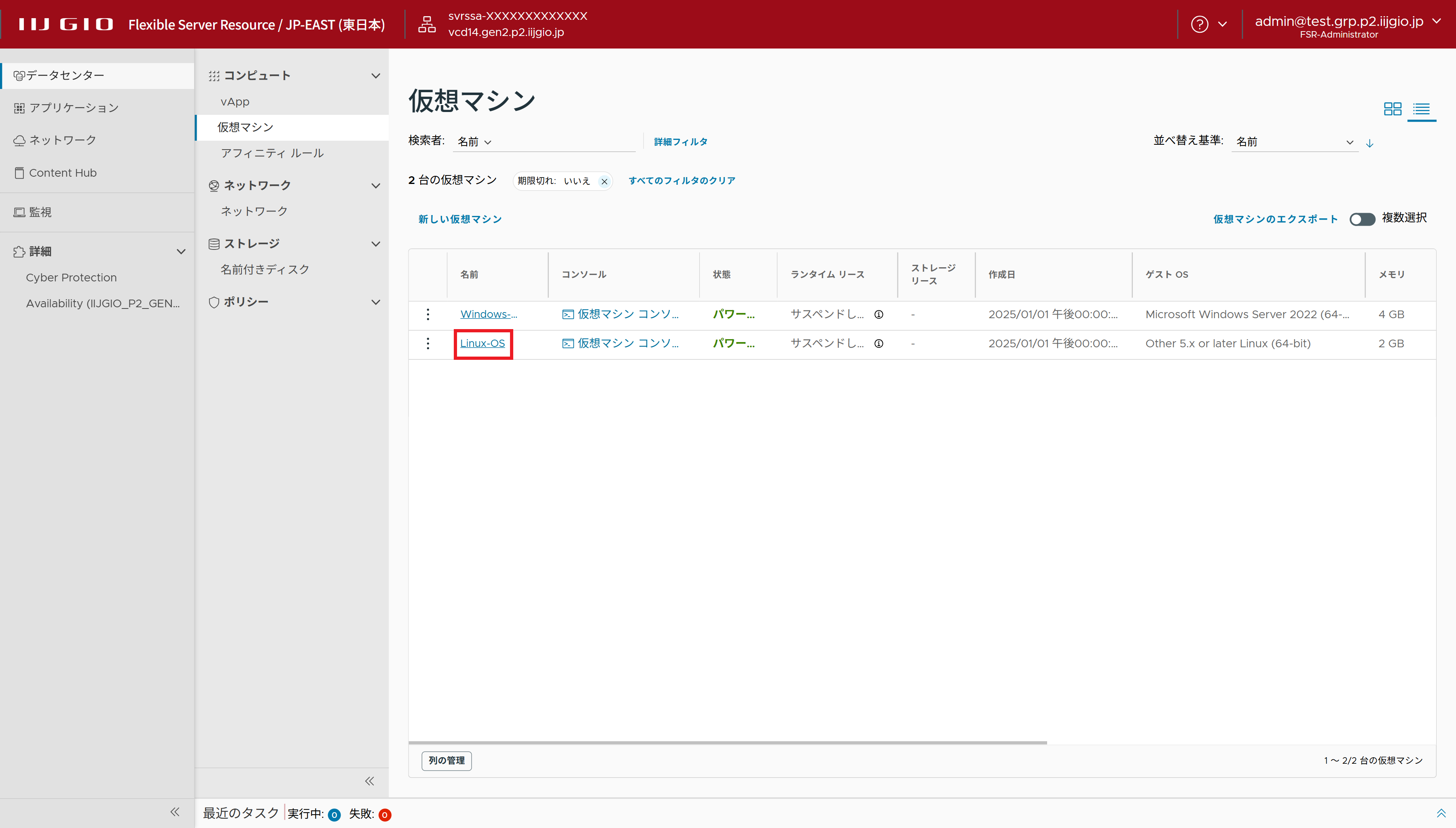Click the 列の管理 button

pos(447,760)
